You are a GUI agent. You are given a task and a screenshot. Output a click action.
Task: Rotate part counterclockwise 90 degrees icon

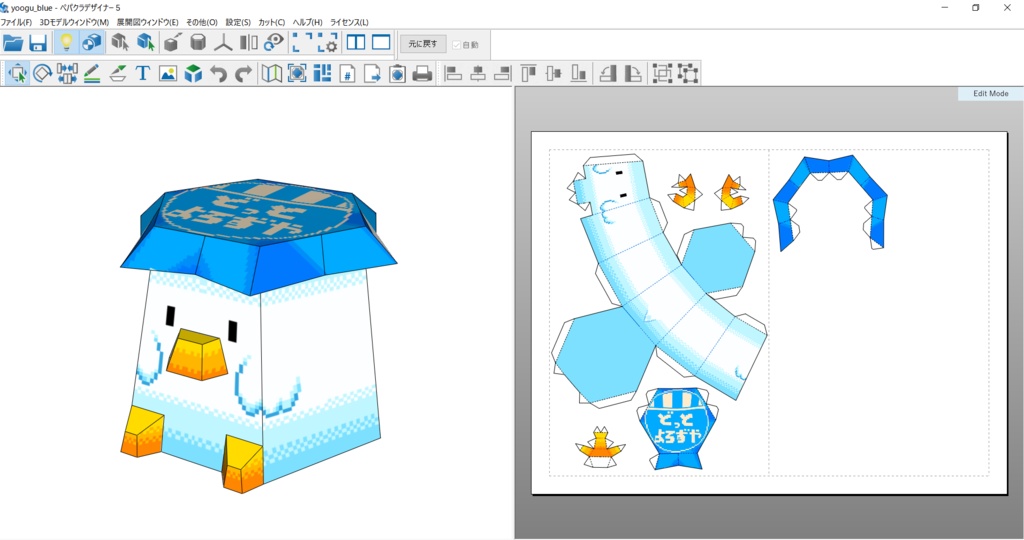click(608, 73)
